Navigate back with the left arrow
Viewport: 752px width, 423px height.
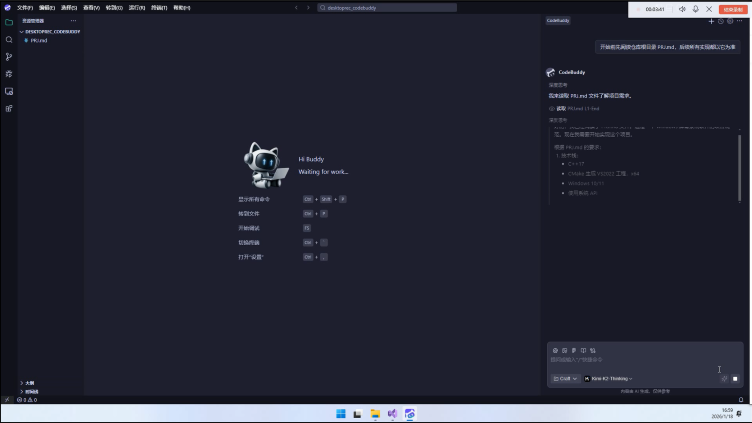tap(296, 8)
